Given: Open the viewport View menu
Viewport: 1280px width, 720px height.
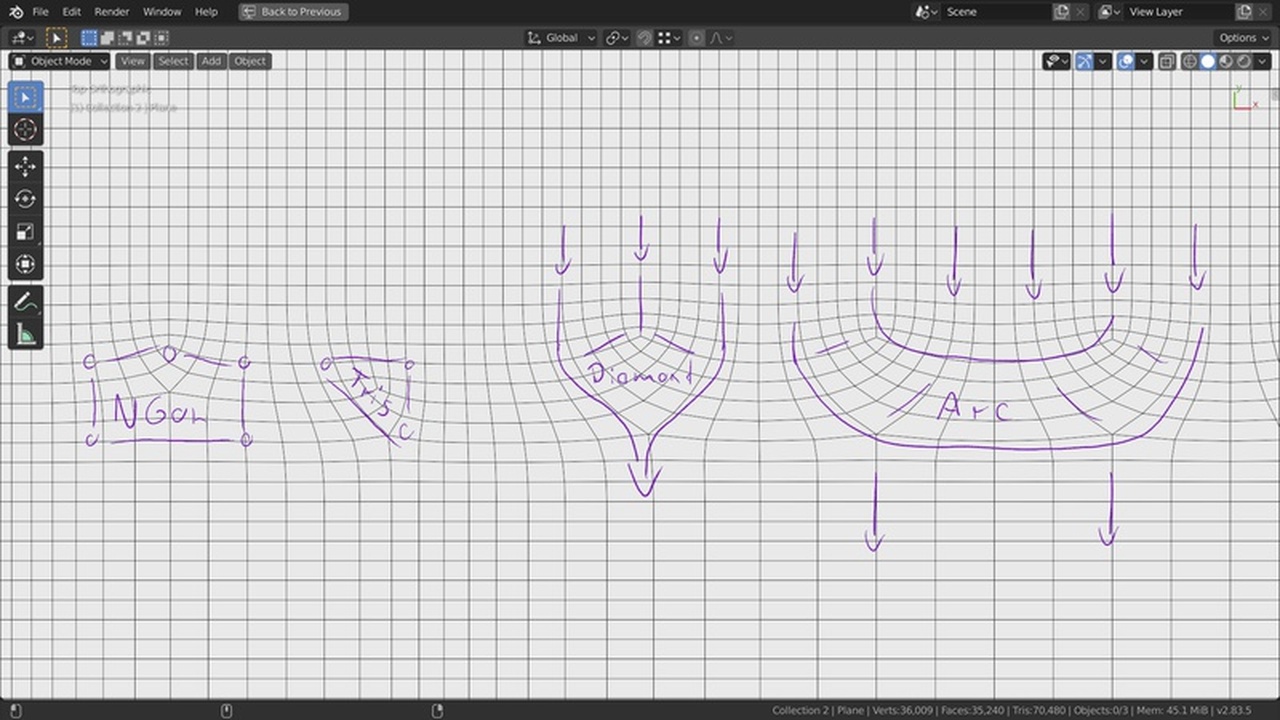Looking at the screenshot, I should click(132, 61).
